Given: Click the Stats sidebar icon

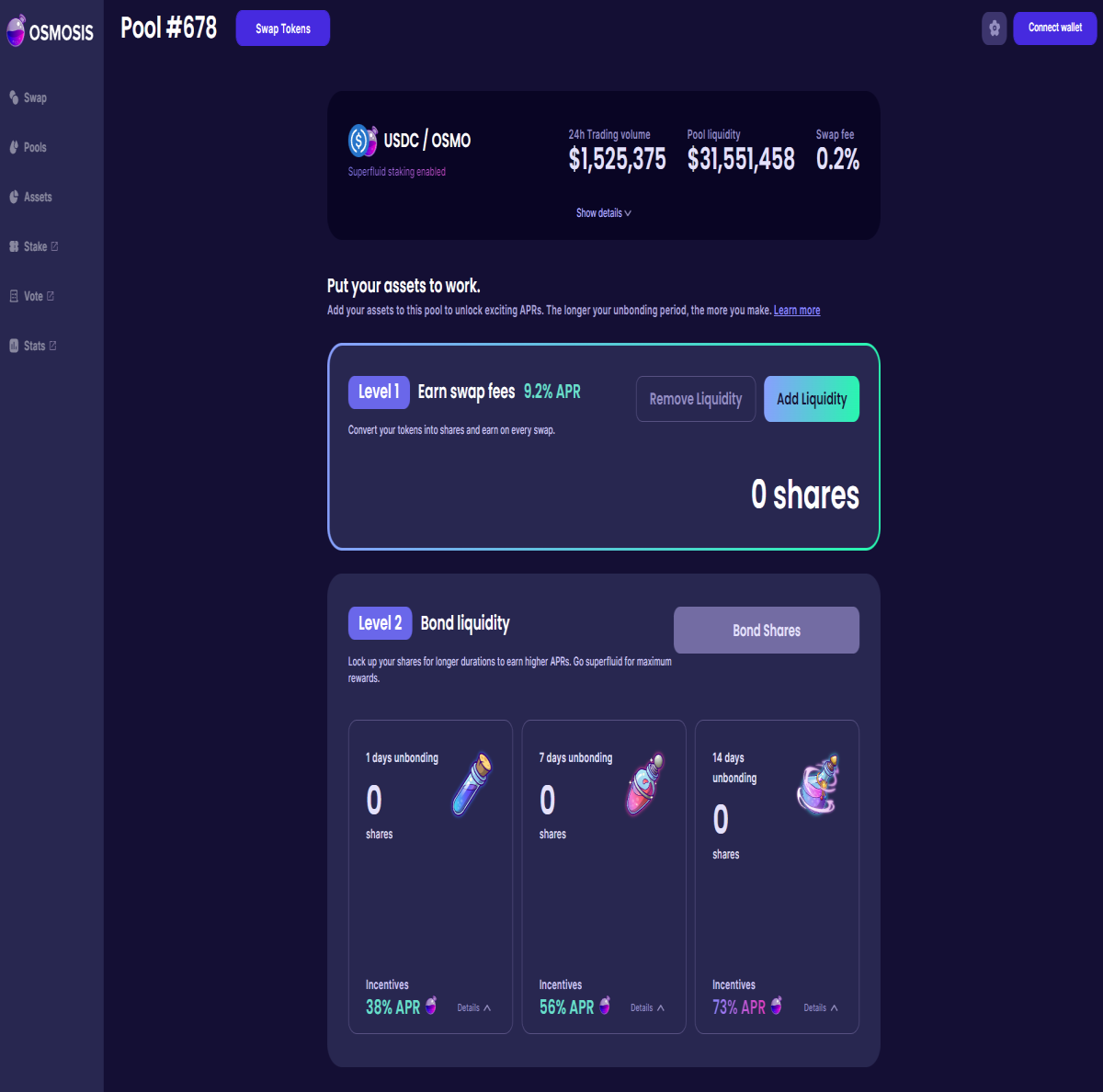Looking at the screenshot, I should tap(14, 346).
